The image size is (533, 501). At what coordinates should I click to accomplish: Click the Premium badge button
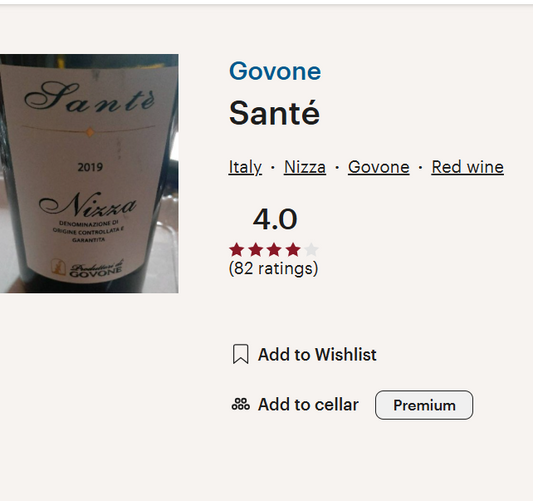(424, 405)
